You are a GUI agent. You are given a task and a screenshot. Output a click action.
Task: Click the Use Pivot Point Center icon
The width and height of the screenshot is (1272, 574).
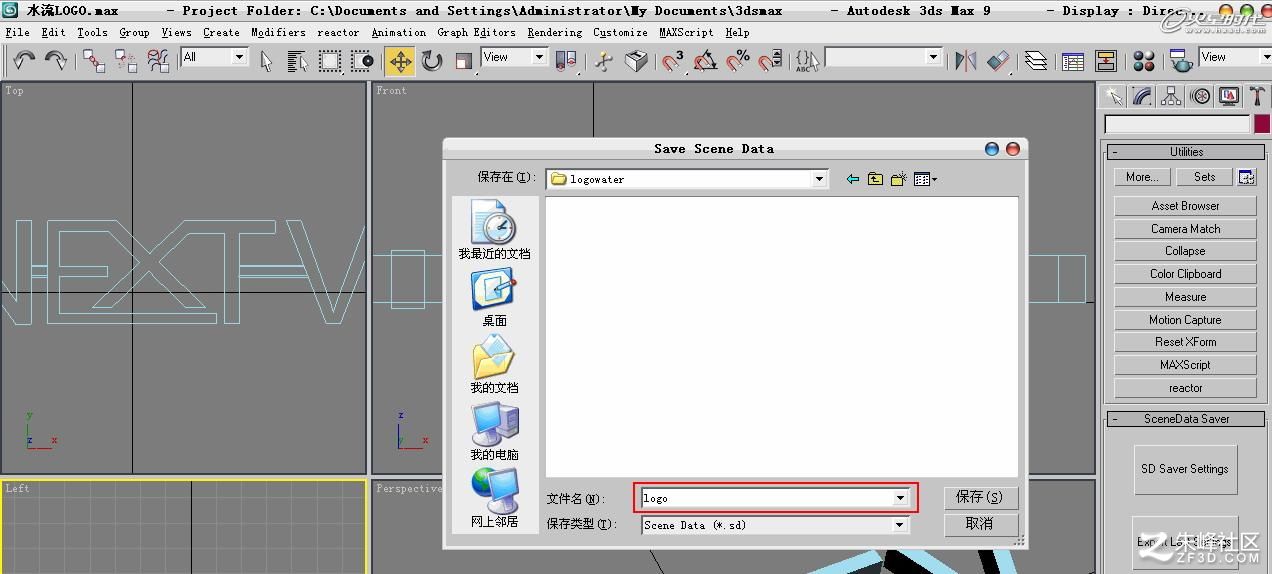point(566,61)
